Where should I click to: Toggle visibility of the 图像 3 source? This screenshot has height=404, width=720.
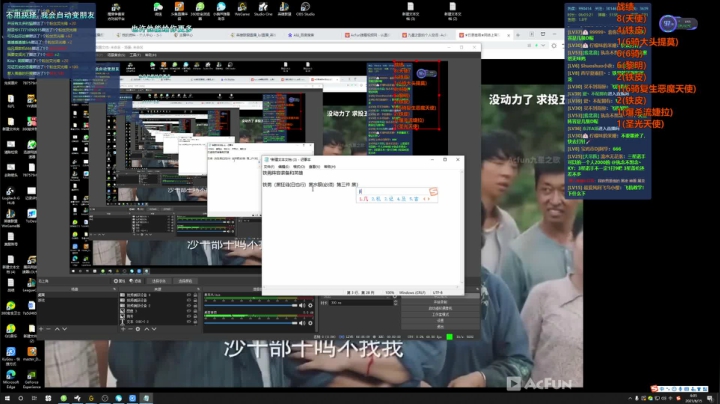tap(189, 311)
